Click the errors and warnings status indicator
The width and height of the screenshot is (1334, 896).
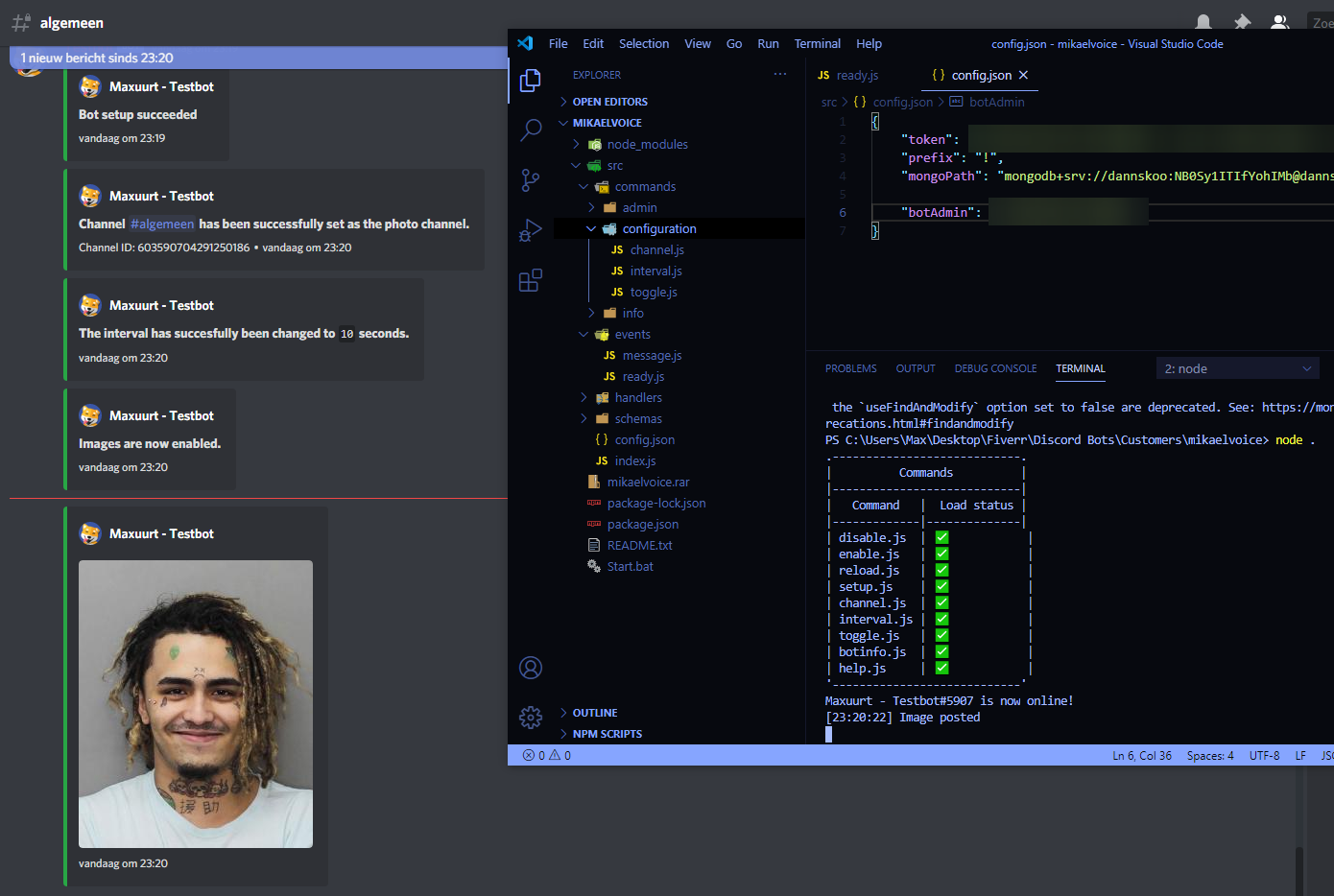click(x=547, y=756)
